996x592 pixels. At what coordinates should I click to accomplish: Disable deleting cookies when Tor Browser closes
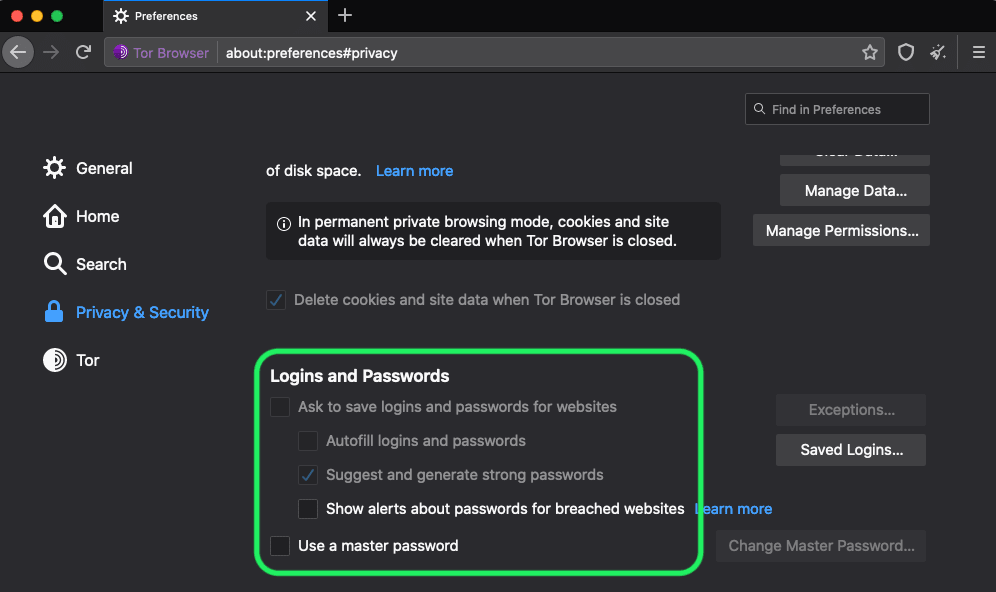click(276, 299)
